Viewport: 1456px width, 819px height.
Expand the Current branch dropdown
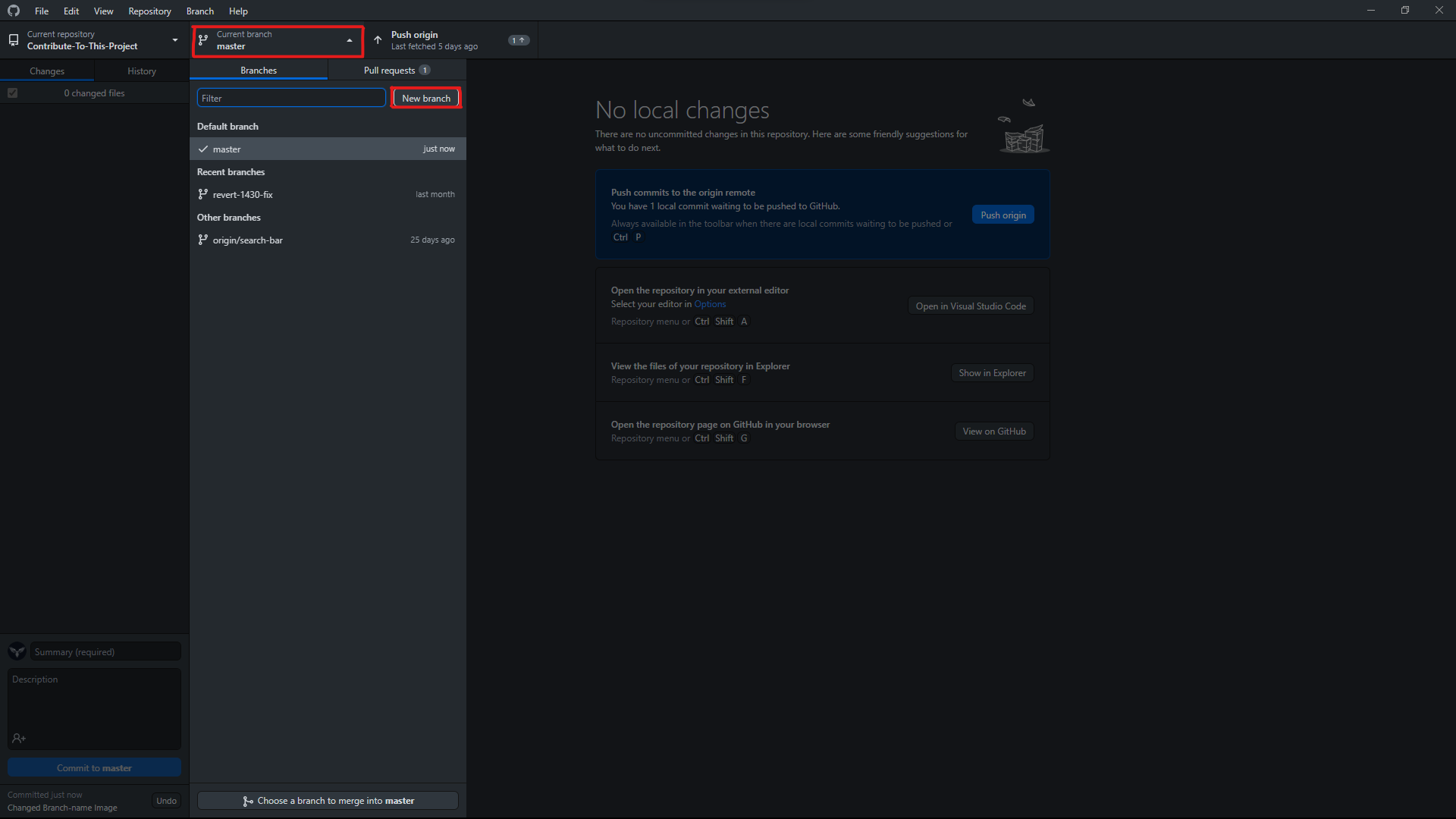276,40
